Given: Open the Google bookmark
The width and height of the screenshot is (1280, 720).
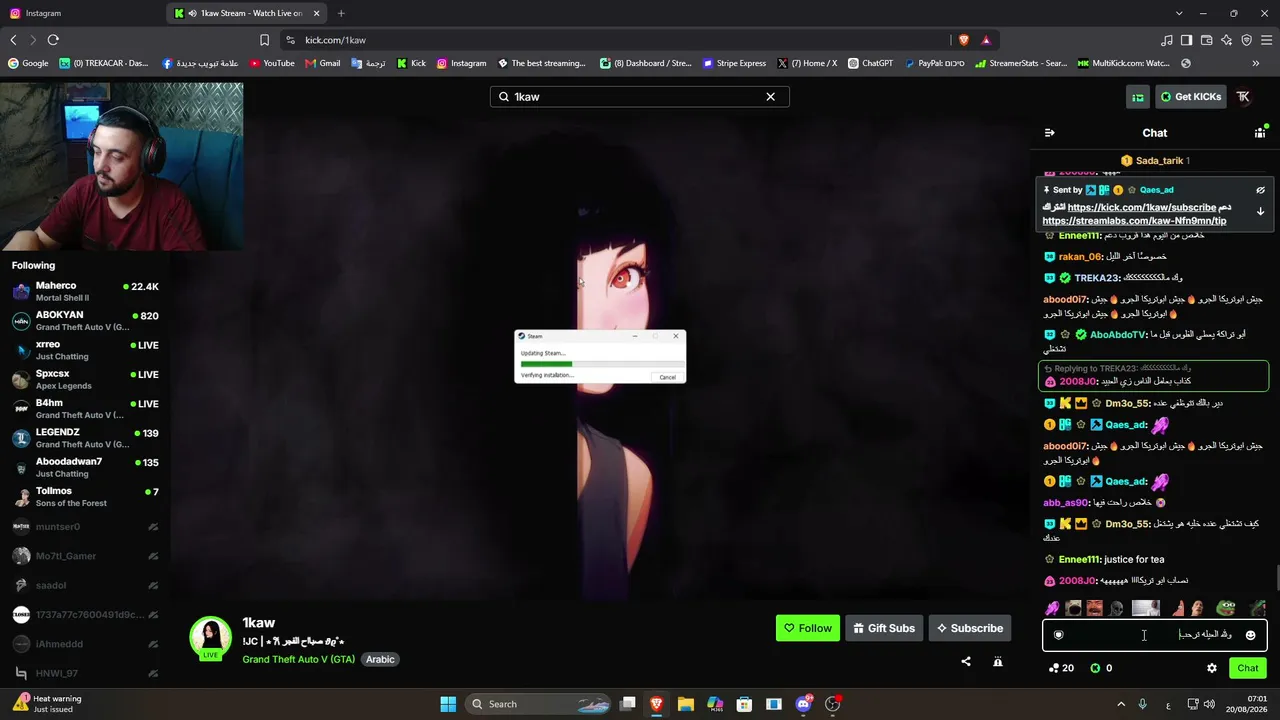Looking at the screenshot, I should coord(28,63).
